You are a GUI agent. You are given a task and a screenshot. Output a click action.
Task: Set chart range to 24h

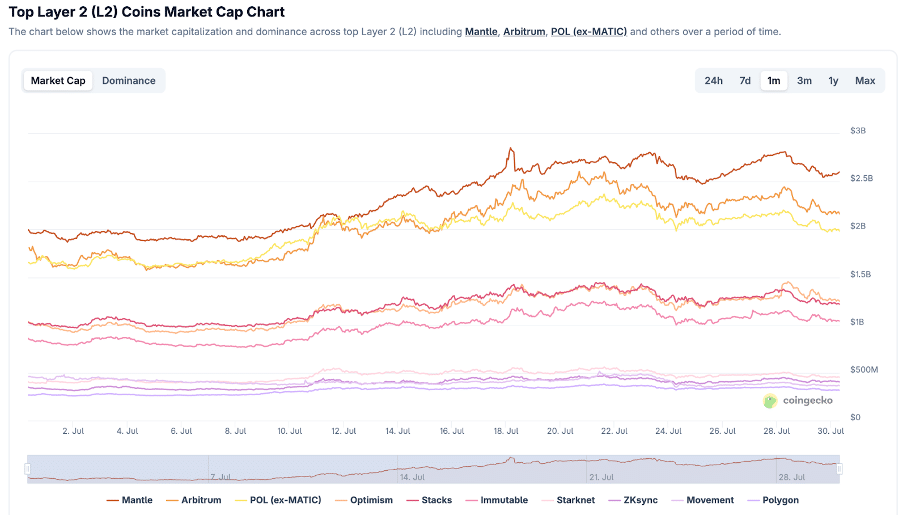pyautogui.click(x=713, y=81)
